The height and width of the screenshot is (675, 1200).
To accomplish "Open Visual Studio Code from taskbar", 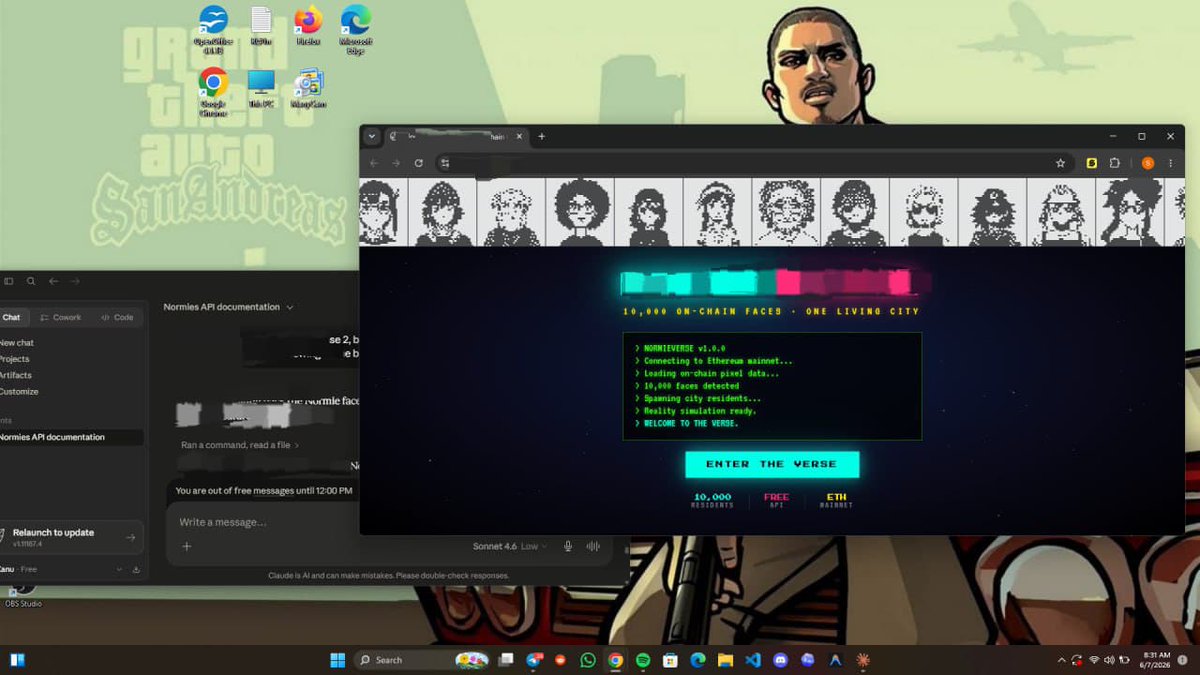I will pos(753,660).
